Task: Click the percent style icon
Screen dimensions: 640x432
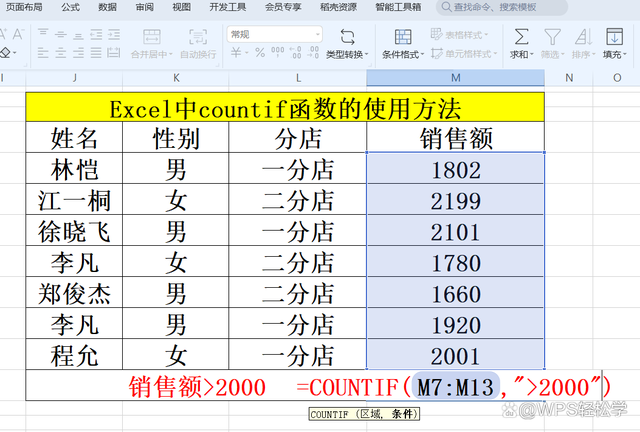Action: point(260,54)
